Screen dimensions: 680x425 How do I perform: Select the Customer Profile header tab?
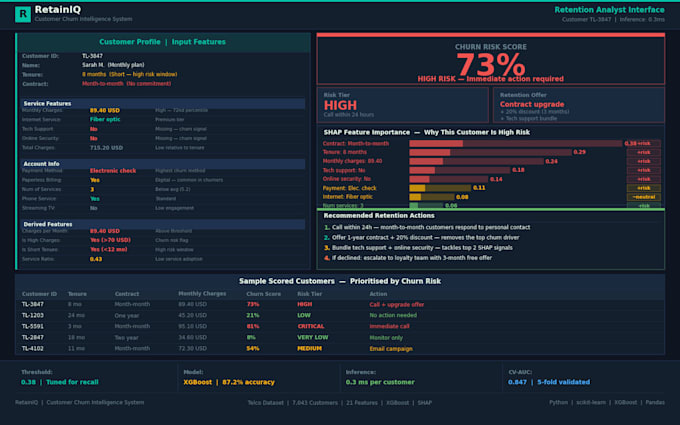point(130,42)
